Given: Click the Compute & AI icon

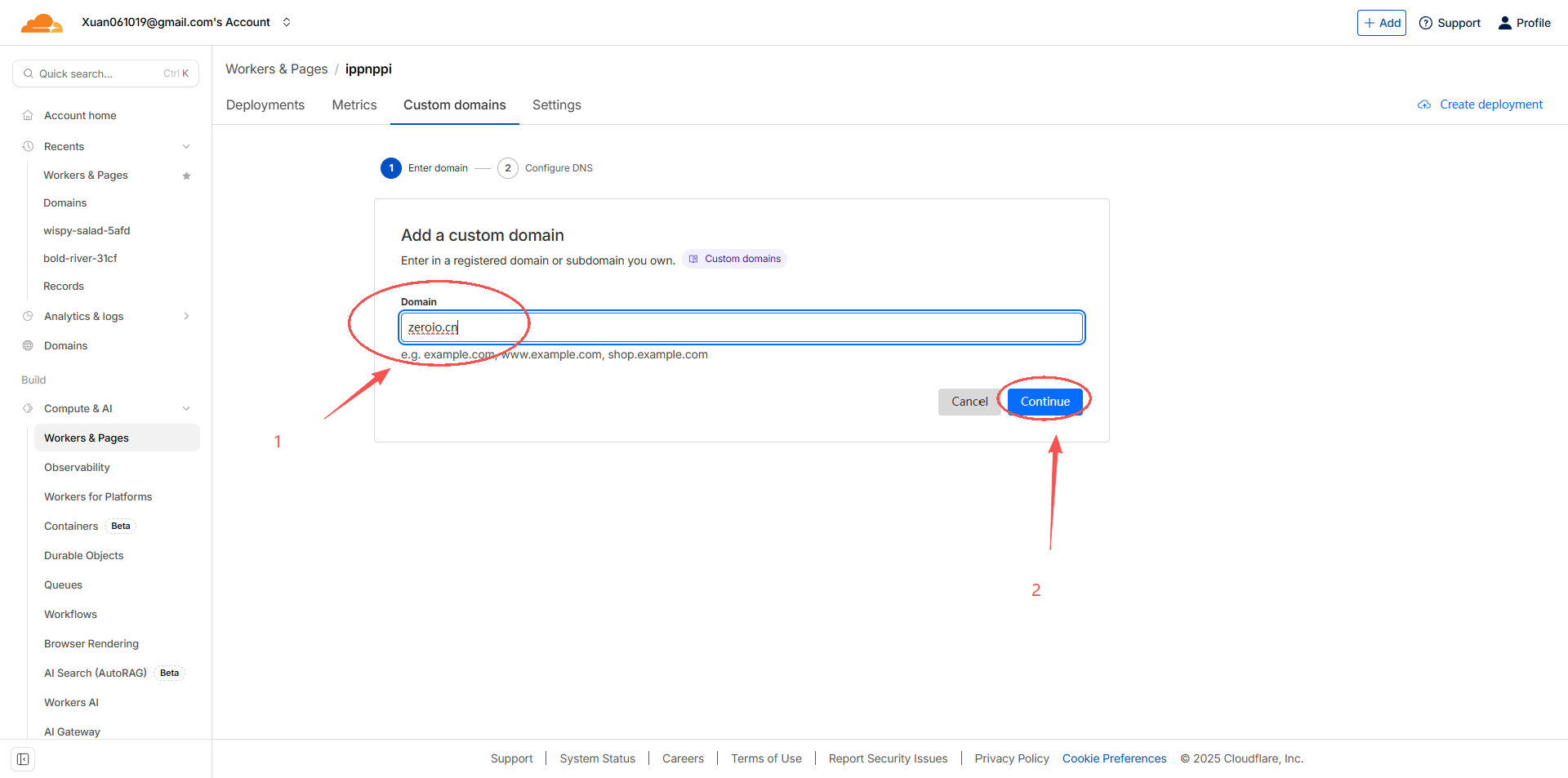Looking at the screenshot, I should [x=28, y=408].
